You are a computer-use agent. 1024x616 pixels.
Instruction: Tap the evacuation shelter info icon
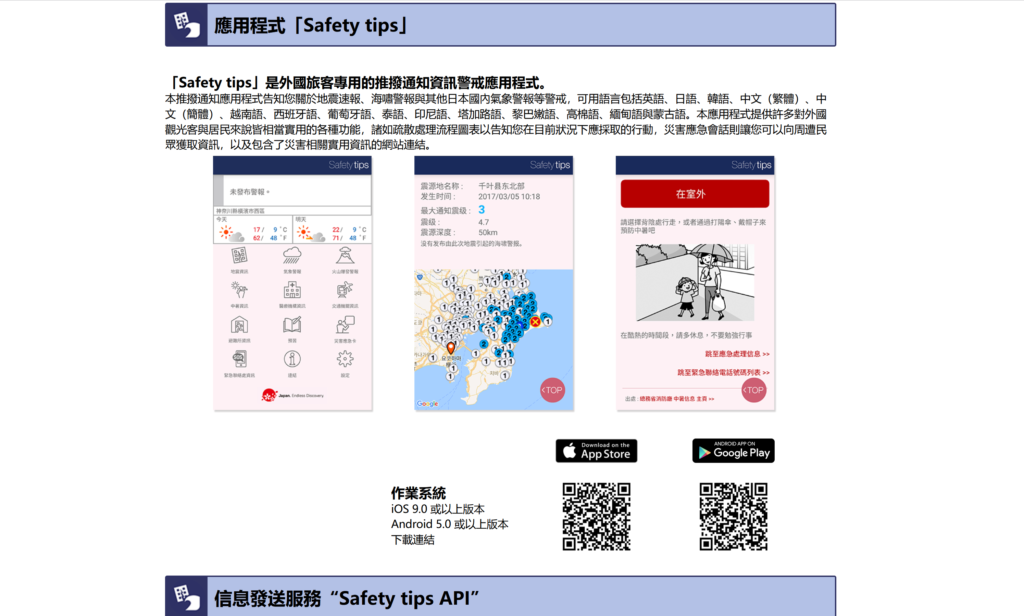239,326
